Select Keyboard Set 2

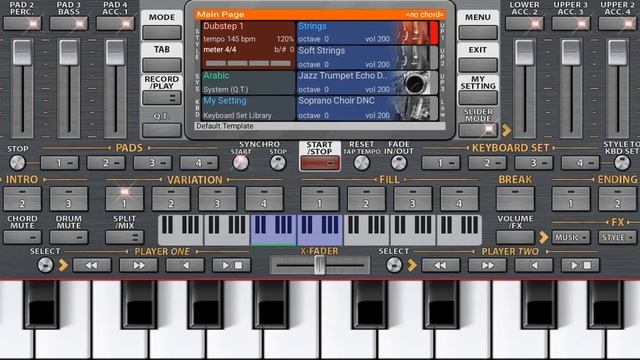pos(487,163)
